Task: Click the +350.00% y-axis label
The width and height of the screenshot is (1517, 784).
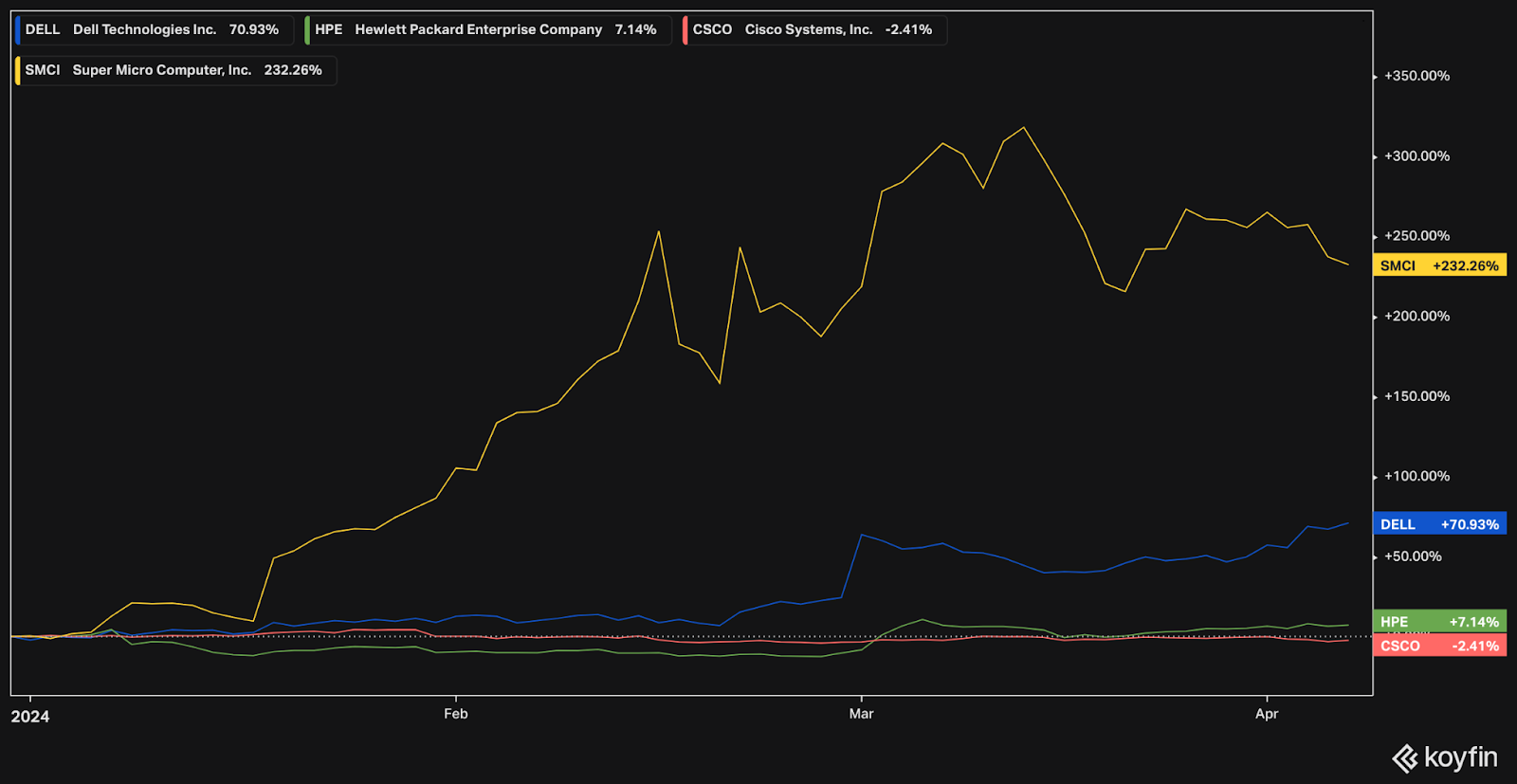Action: (x=1416, y=76)
